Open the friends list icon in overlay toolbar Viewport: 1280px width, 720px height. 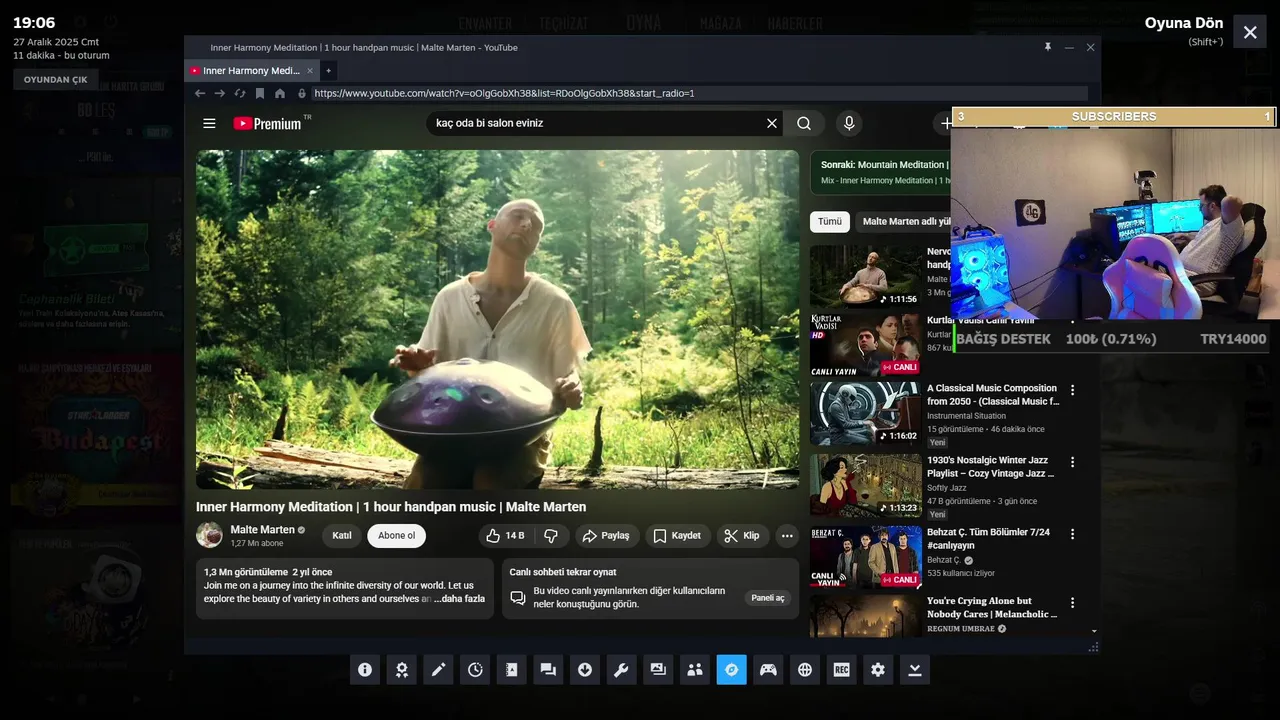tap(695, 670)
